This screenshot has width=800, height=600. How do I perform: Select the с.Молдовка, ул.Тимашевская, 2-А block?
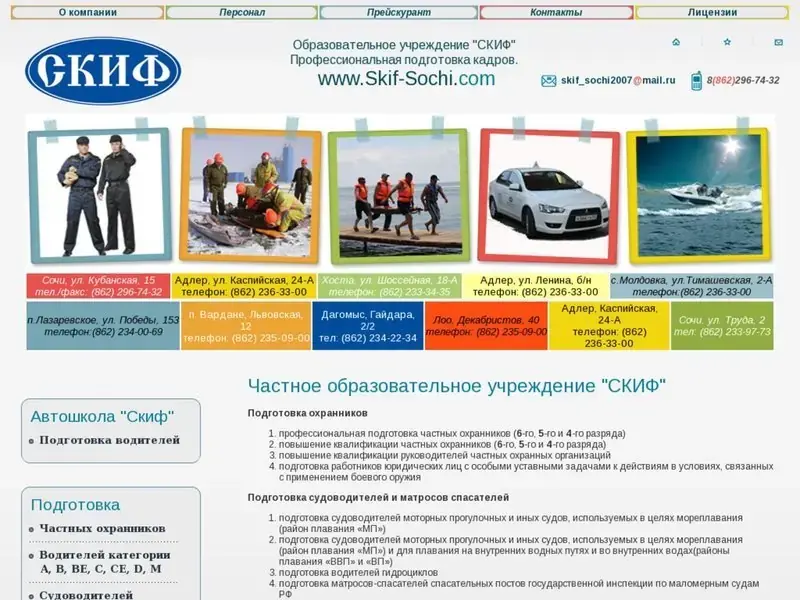pos(692,286)
